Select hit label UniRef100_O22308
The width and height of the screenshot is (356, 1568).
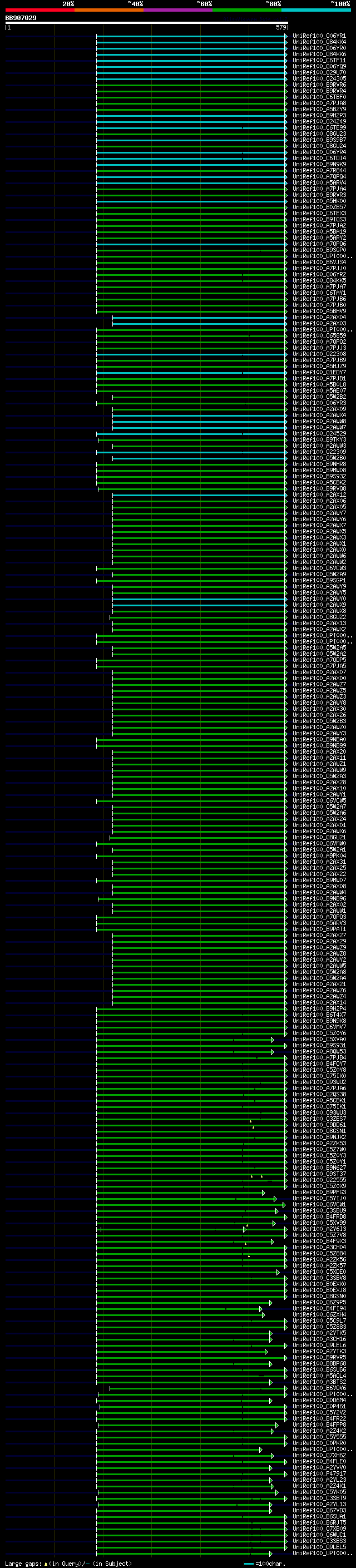coord(319,354)
